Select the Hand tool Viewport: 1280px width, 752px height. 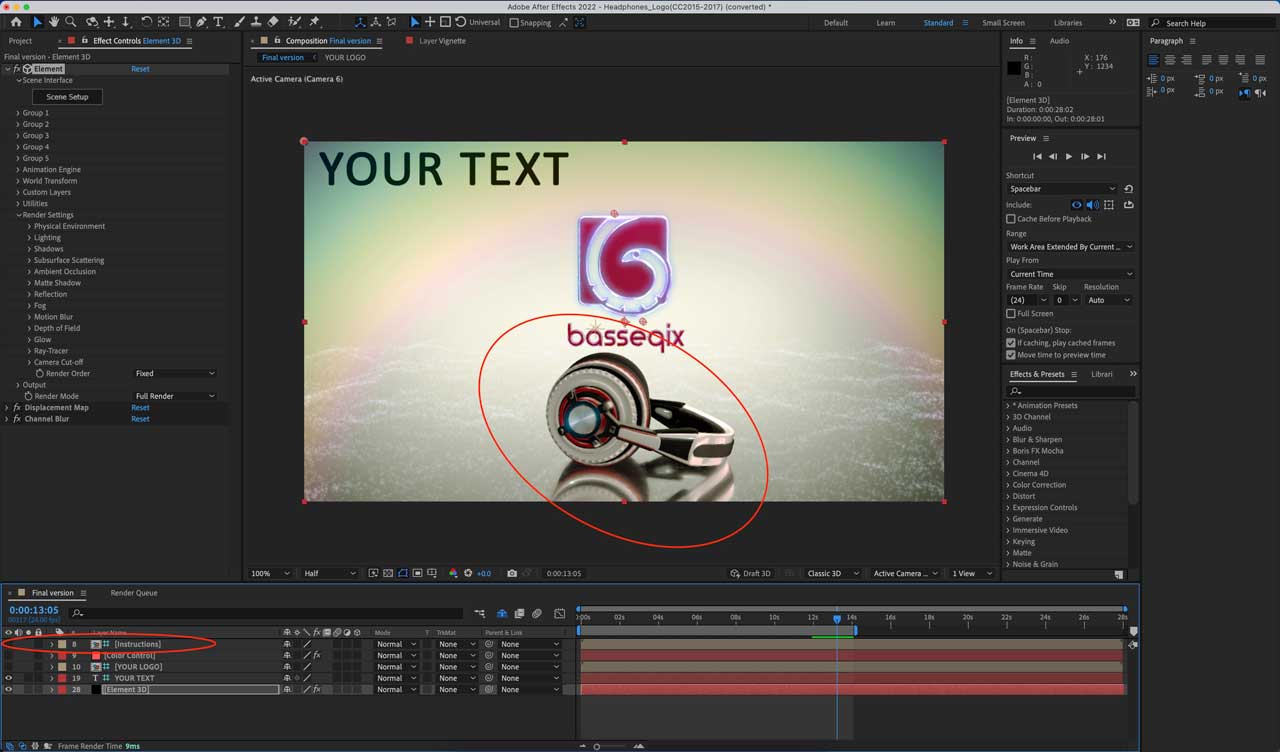[x=54, y=22]
